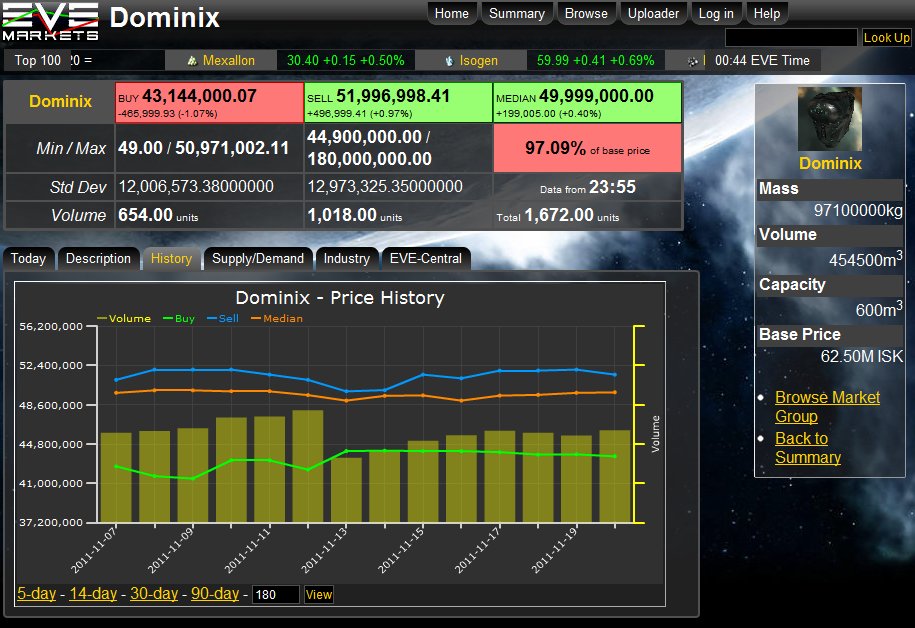
Task: Open the Supply/Demand tab
Action: pos(258,259)
